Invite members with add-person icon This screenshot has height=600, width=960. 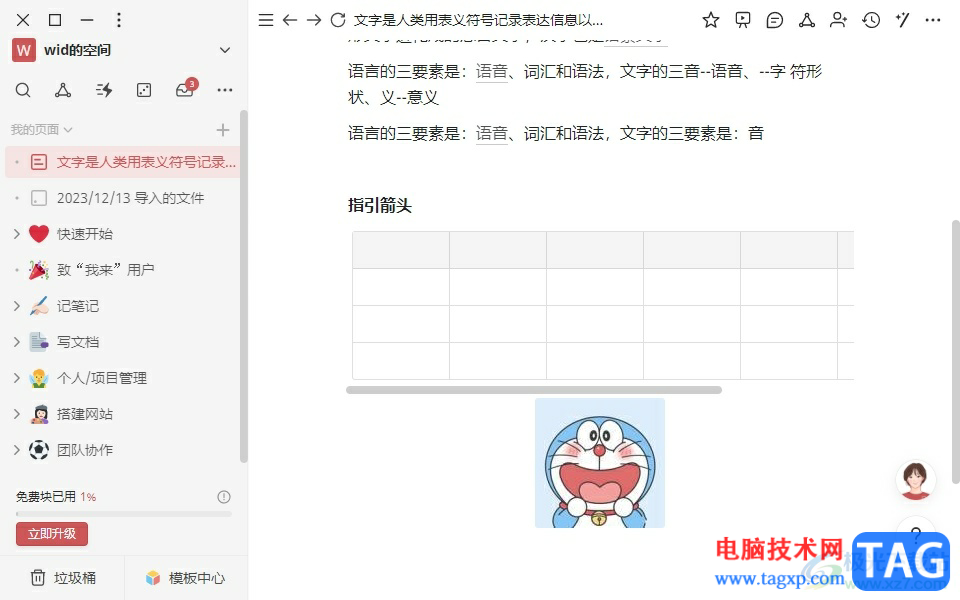pyautogui.click(x=838, y=20)
